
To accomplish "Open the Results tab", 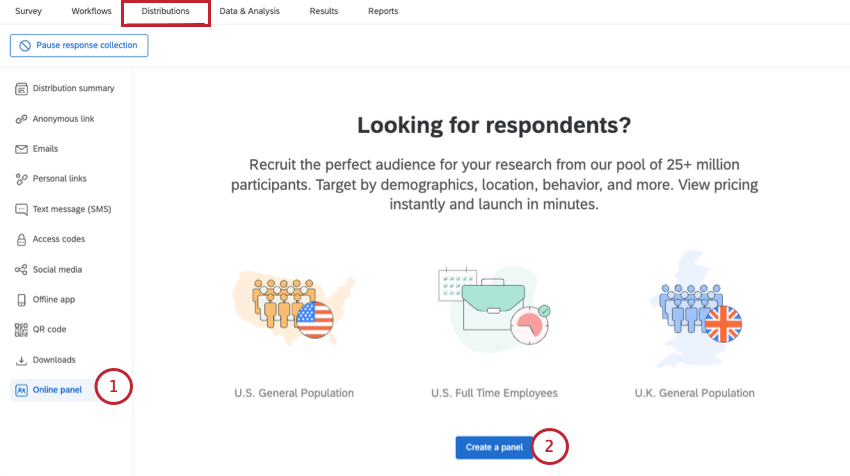I will coord(324,11).
